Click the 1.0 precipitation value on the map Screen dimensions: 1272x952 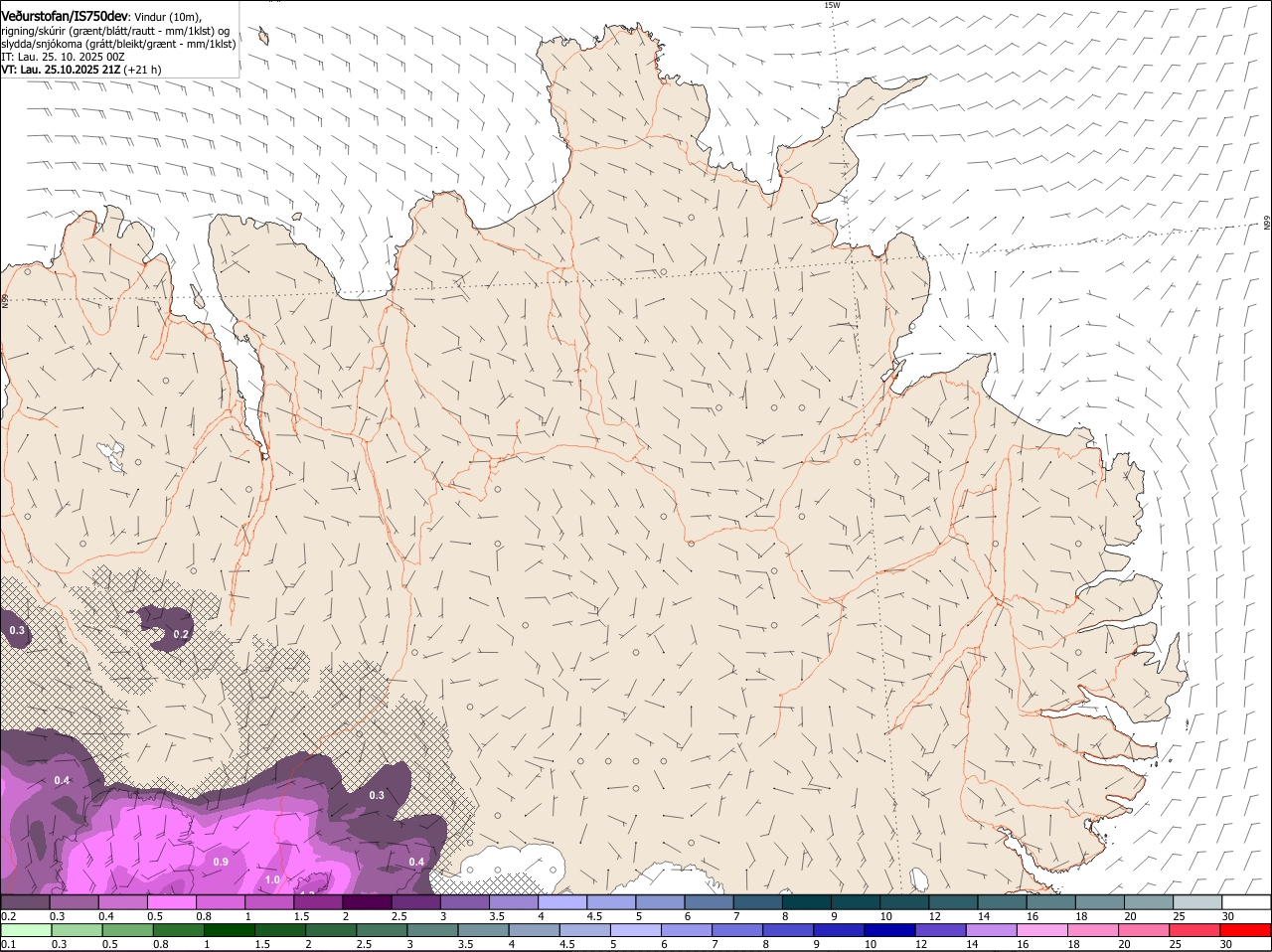271,879
